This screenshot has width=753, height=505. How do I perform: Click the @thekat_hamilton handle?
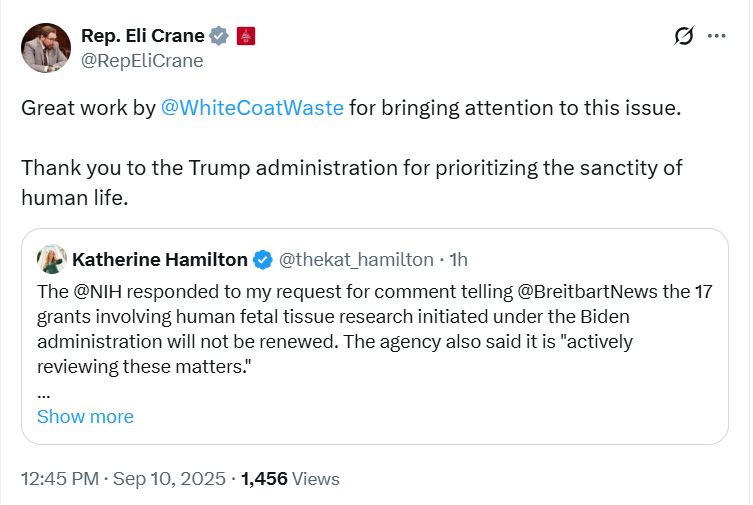[x=356, y=260]
